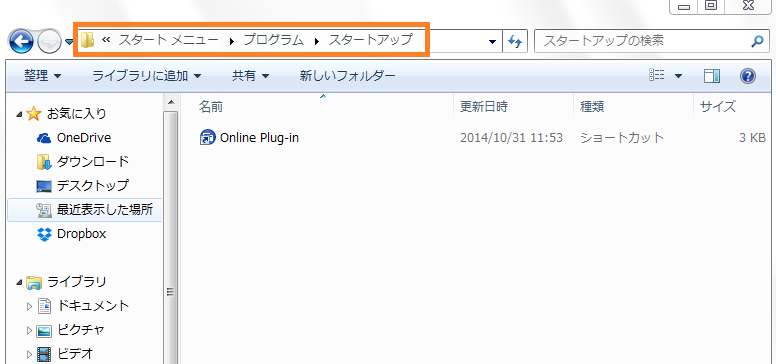This screenshot has width=776, height=364.
Task: Collapse the ライブラリ group
Action: tap(19, 283)
